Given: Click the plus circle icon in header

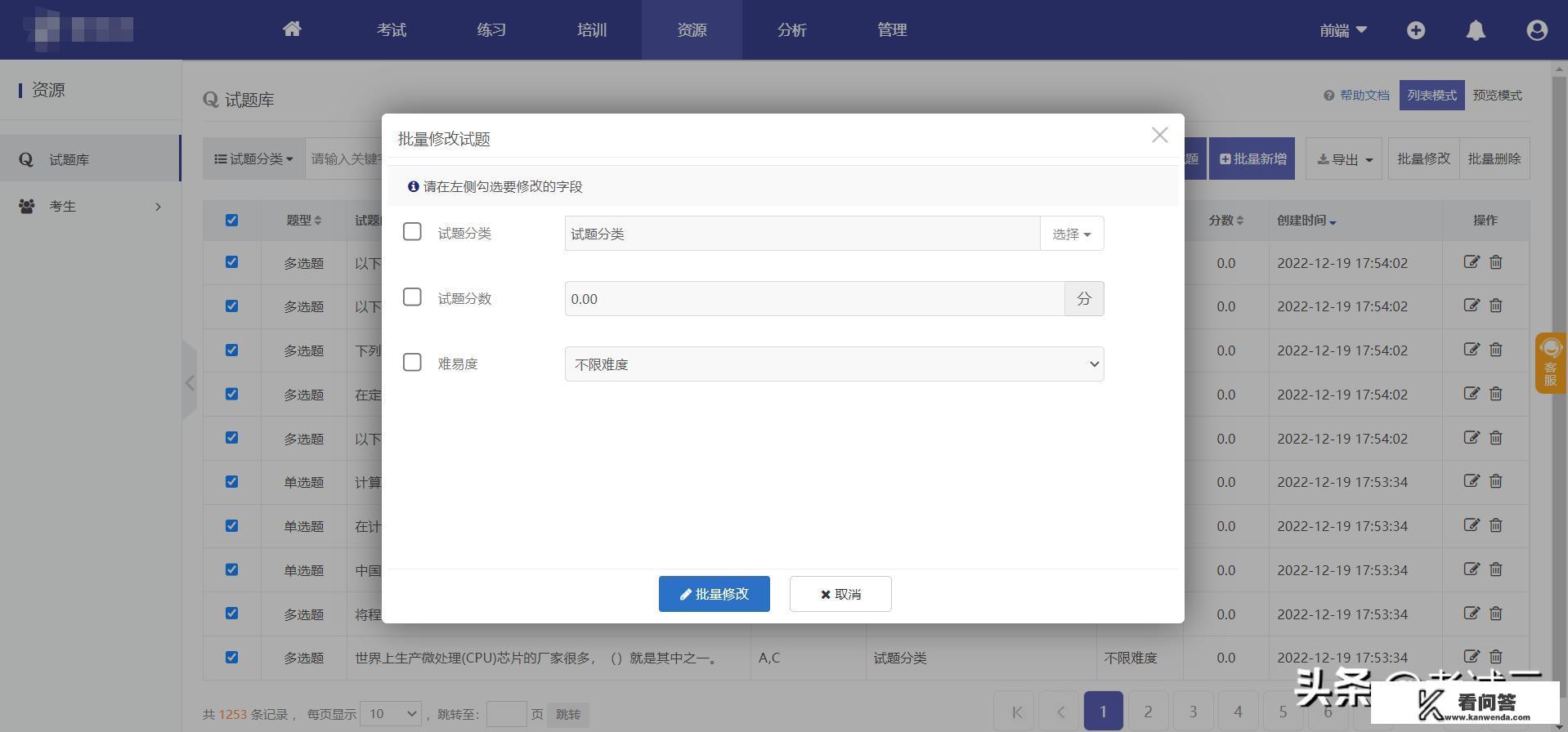Looking at the screenshot, I should tap(1416, 30).
